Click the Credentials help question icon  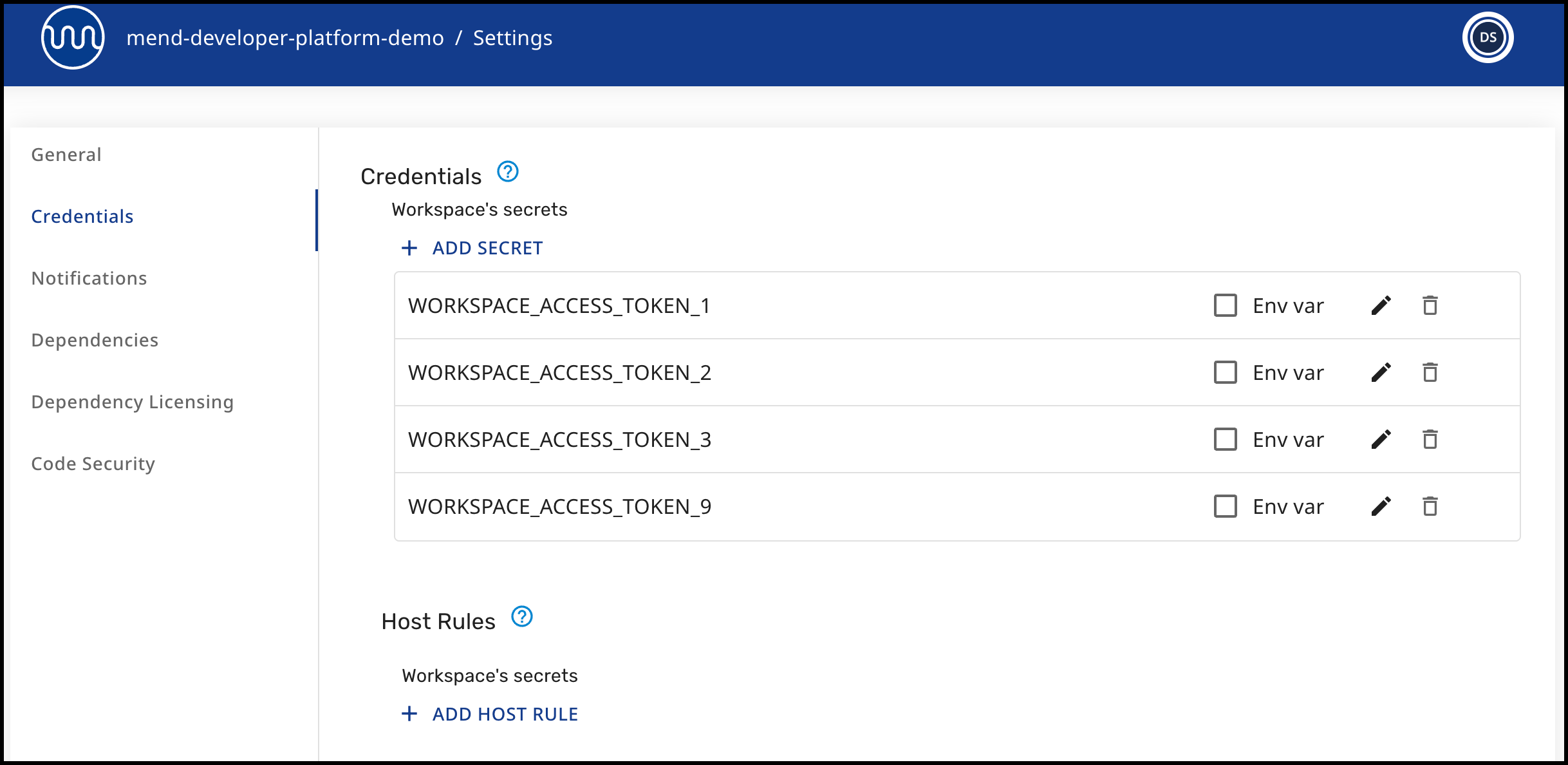tap(508, 172)
